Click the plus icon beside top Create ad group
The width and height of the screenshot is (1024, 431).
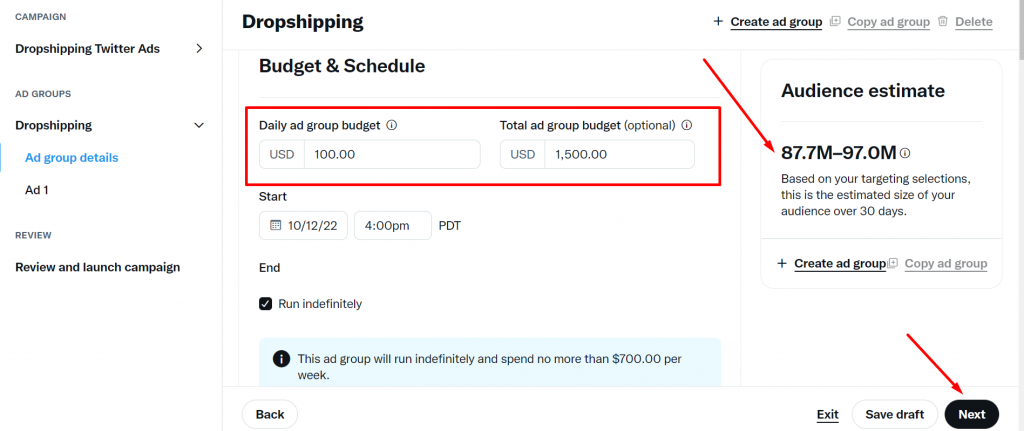pos(718,22)
